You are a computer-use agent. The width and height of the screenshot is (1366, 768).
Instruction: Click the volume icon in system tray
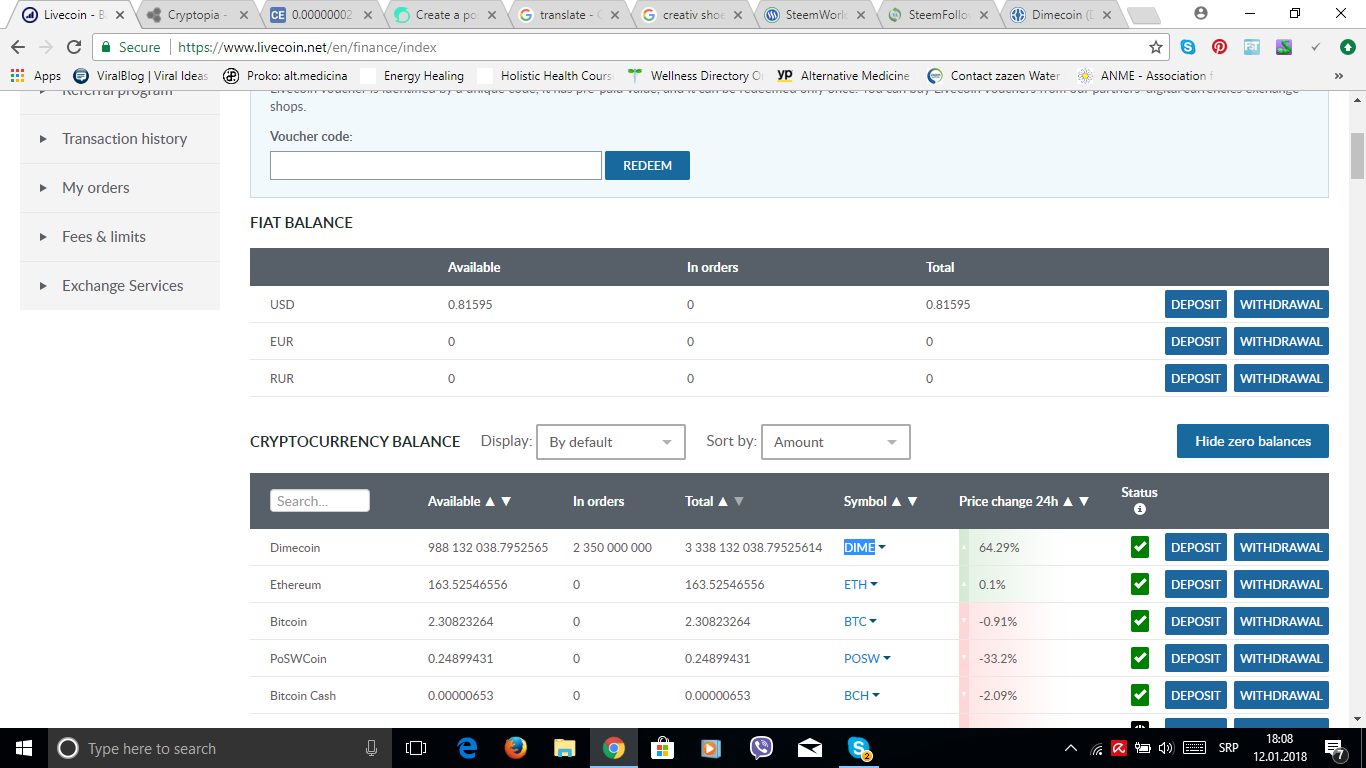coord(1165,748)
